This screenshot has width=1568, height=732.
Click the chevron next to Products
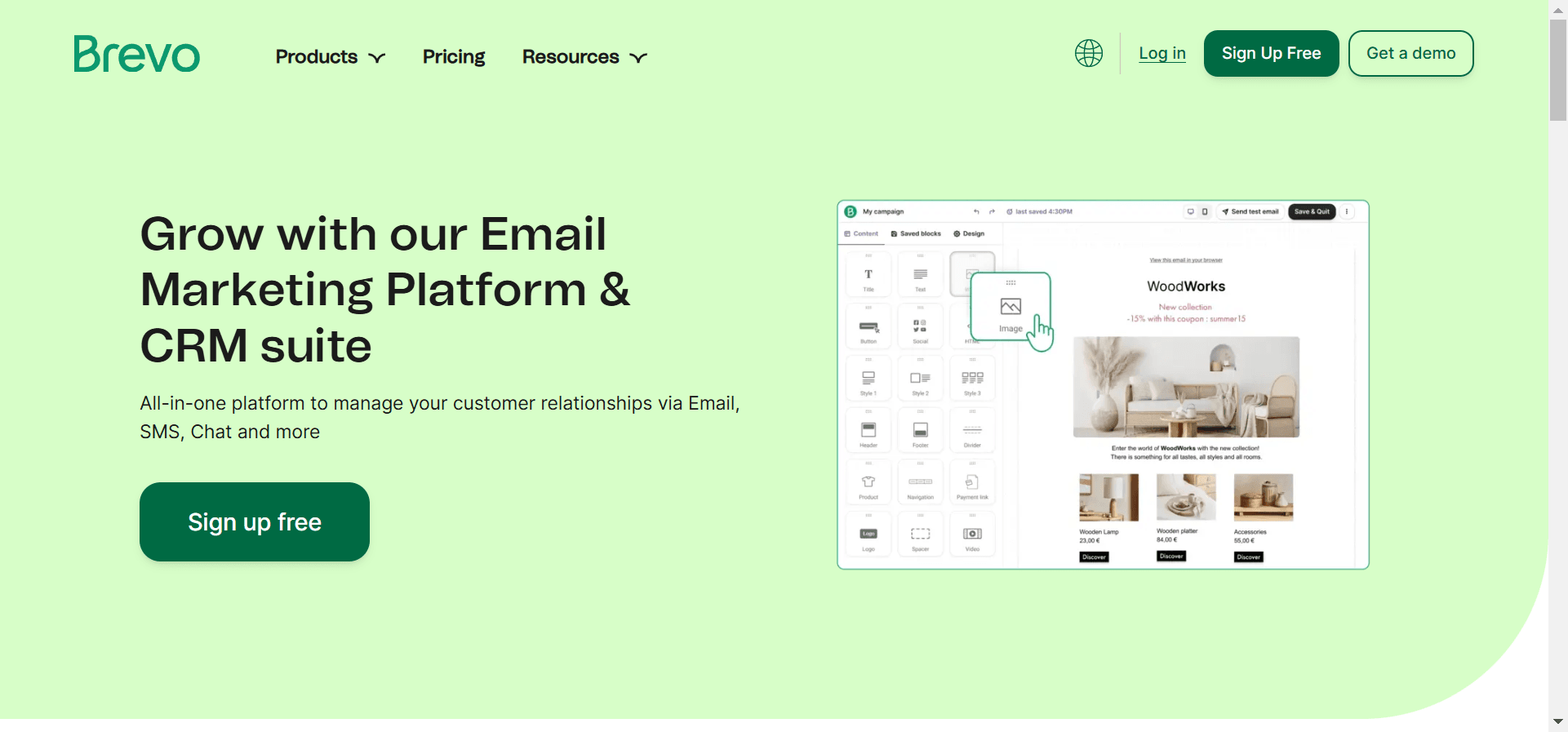(376, 58)
